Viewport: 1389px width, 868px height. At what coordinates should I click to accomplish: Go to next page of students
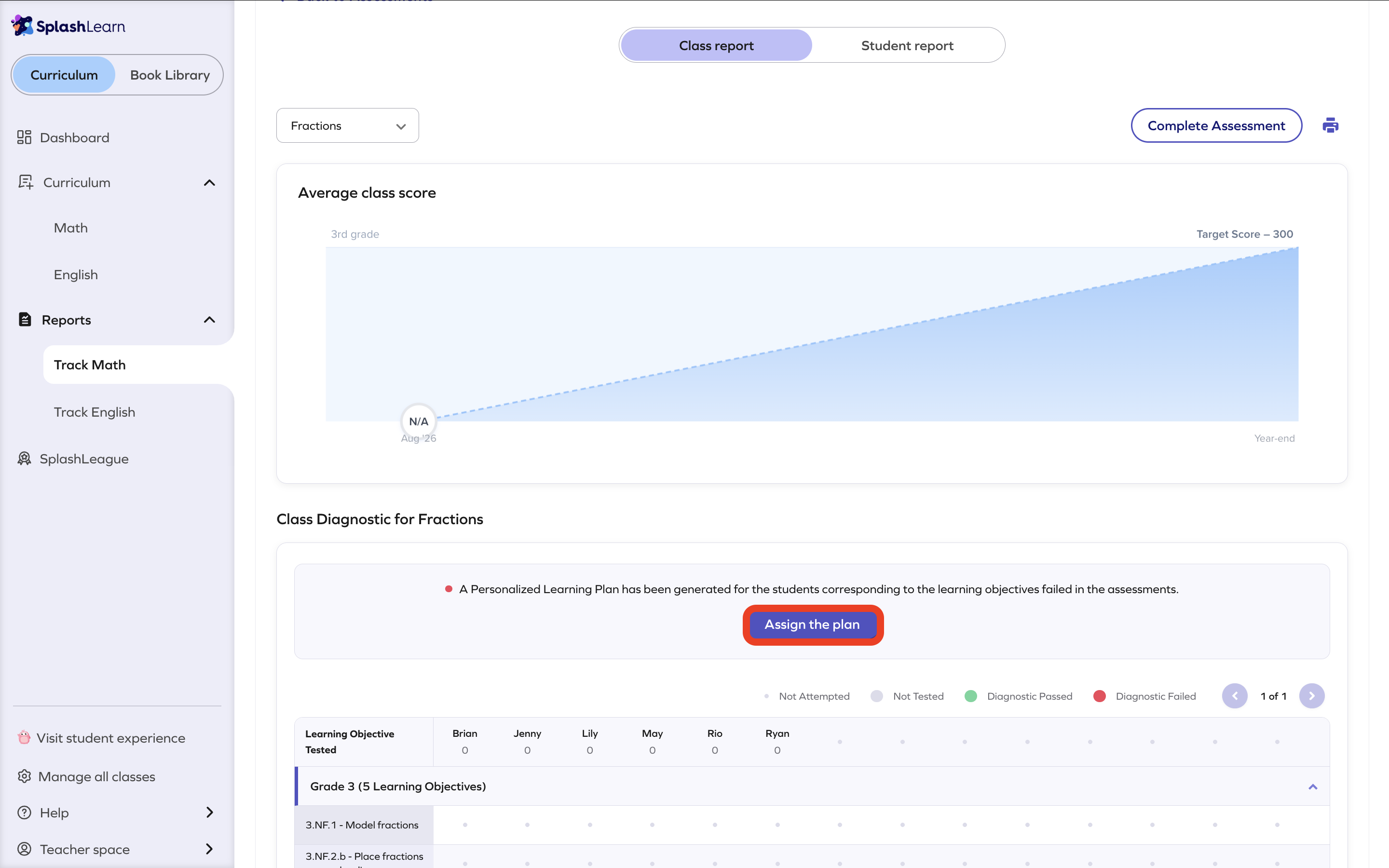1311,696
